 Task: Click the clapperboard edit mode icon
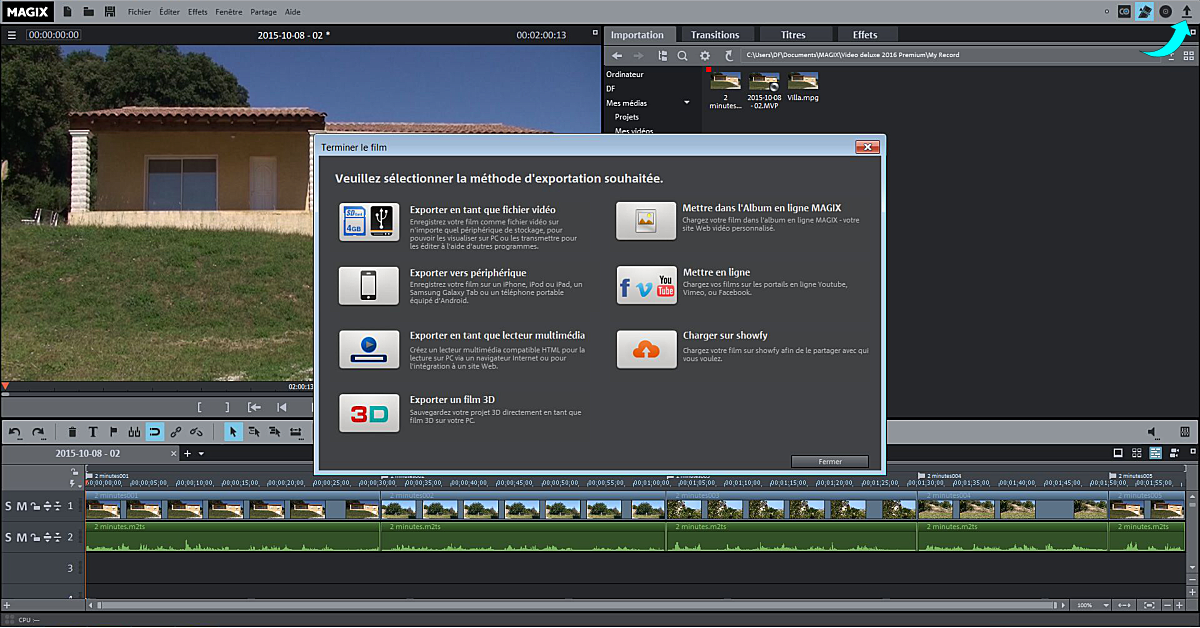pyautogui.click(x=1145, y=11)
